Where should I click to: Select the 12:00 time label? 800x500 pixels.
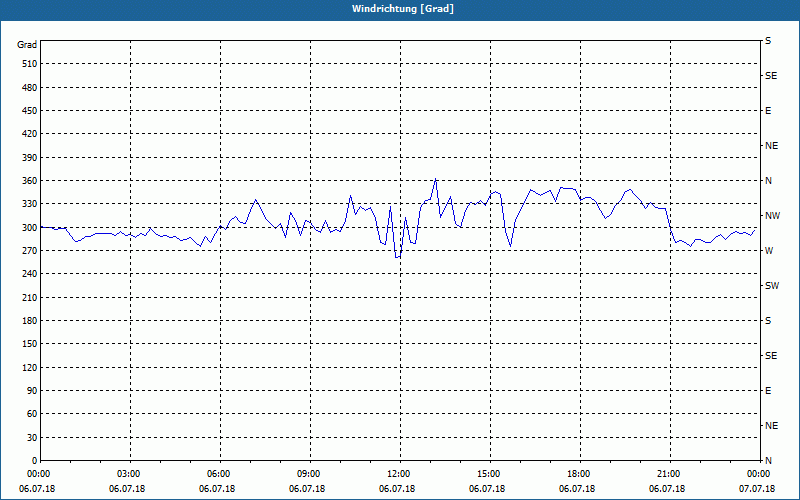point(397,474)
